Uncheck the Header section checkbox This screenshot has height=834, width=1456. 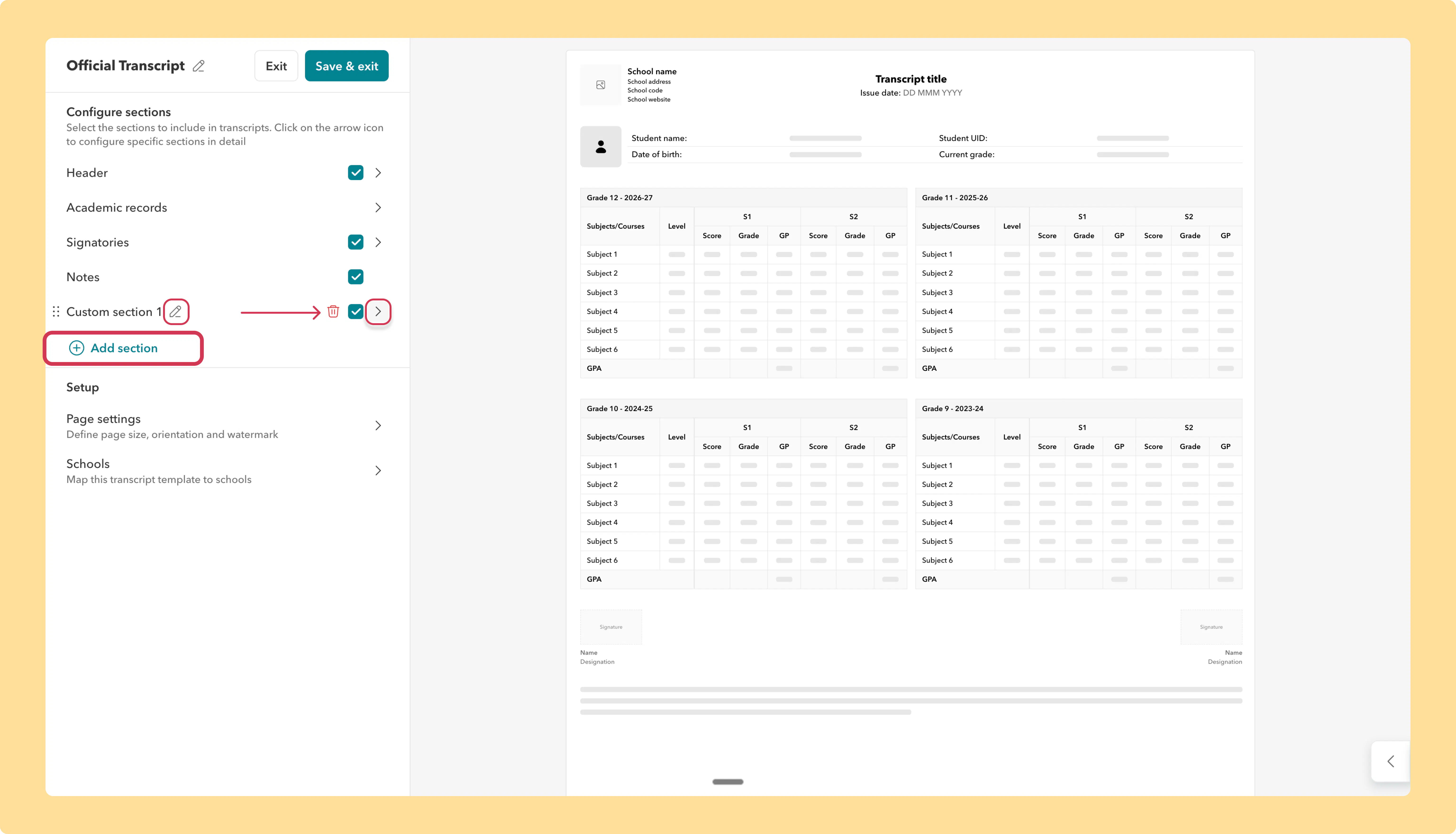pos(356,172)
